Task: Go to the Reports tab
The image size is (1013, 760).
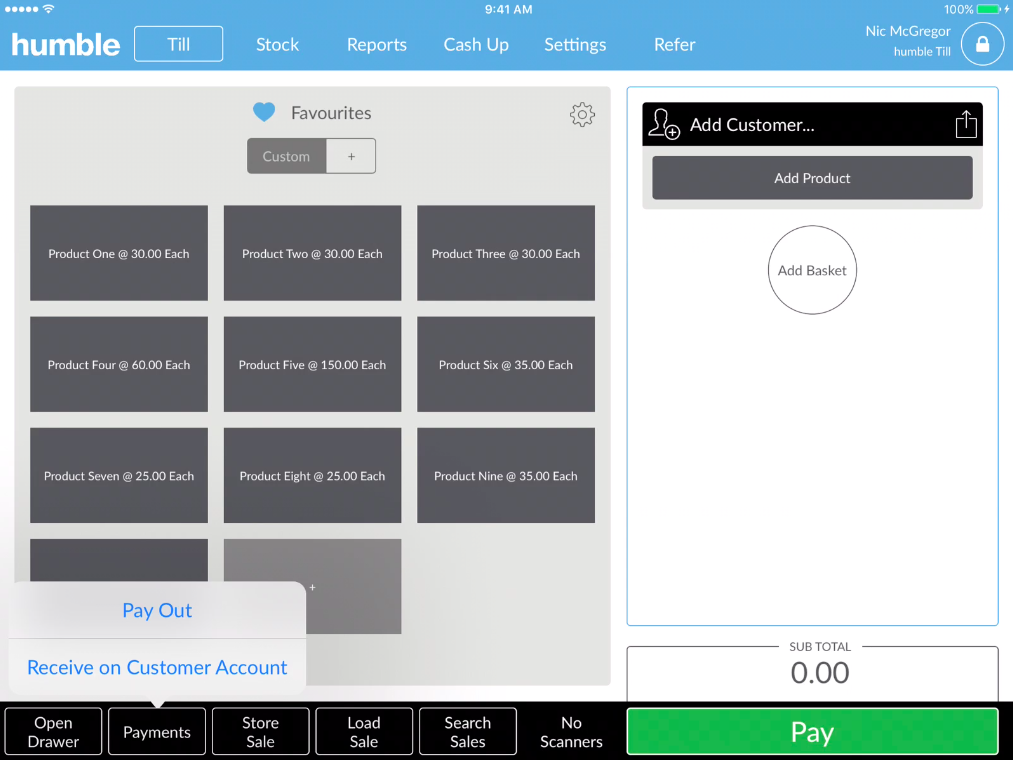Action: tap(377, 45)
